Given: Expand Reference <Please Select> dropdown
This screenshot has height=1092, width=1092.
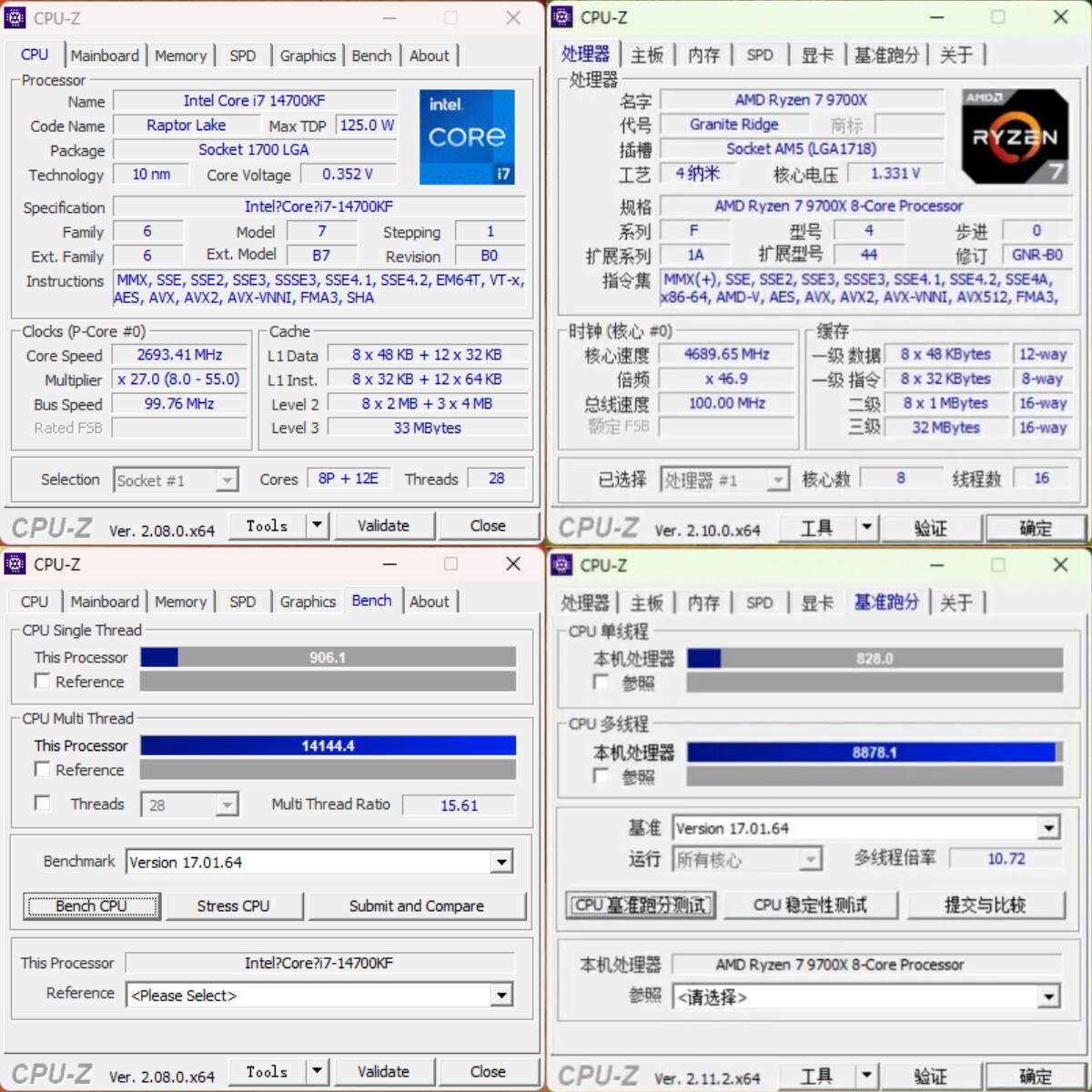Looking at the screenshot, I should coord(501,996).
